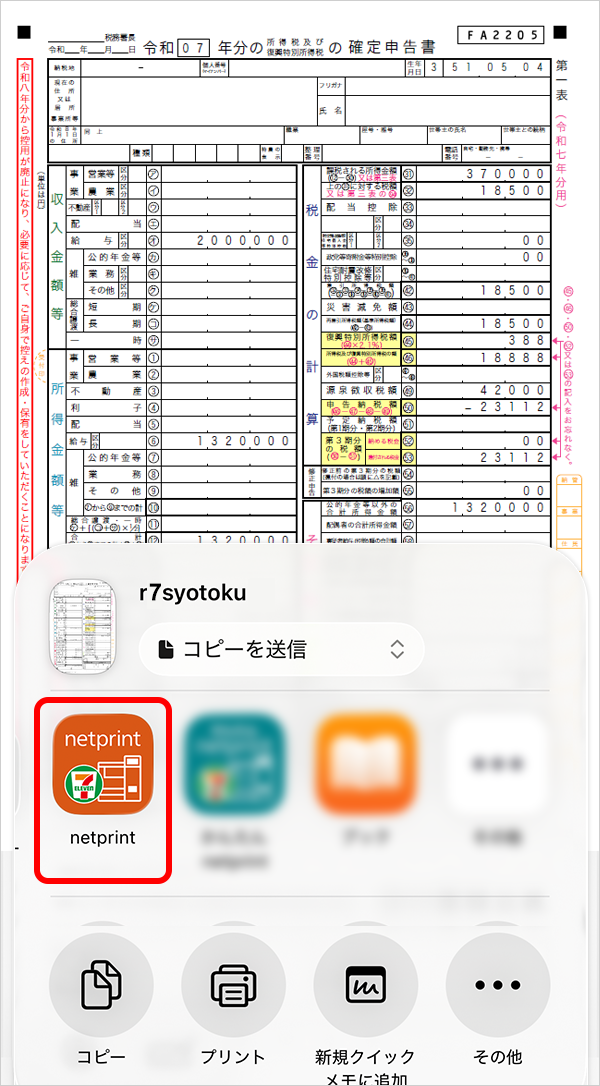Click the 課税される所得金額 field showing 370000
This screenshot has width=600, height=1086.
[x=484, y=173]
